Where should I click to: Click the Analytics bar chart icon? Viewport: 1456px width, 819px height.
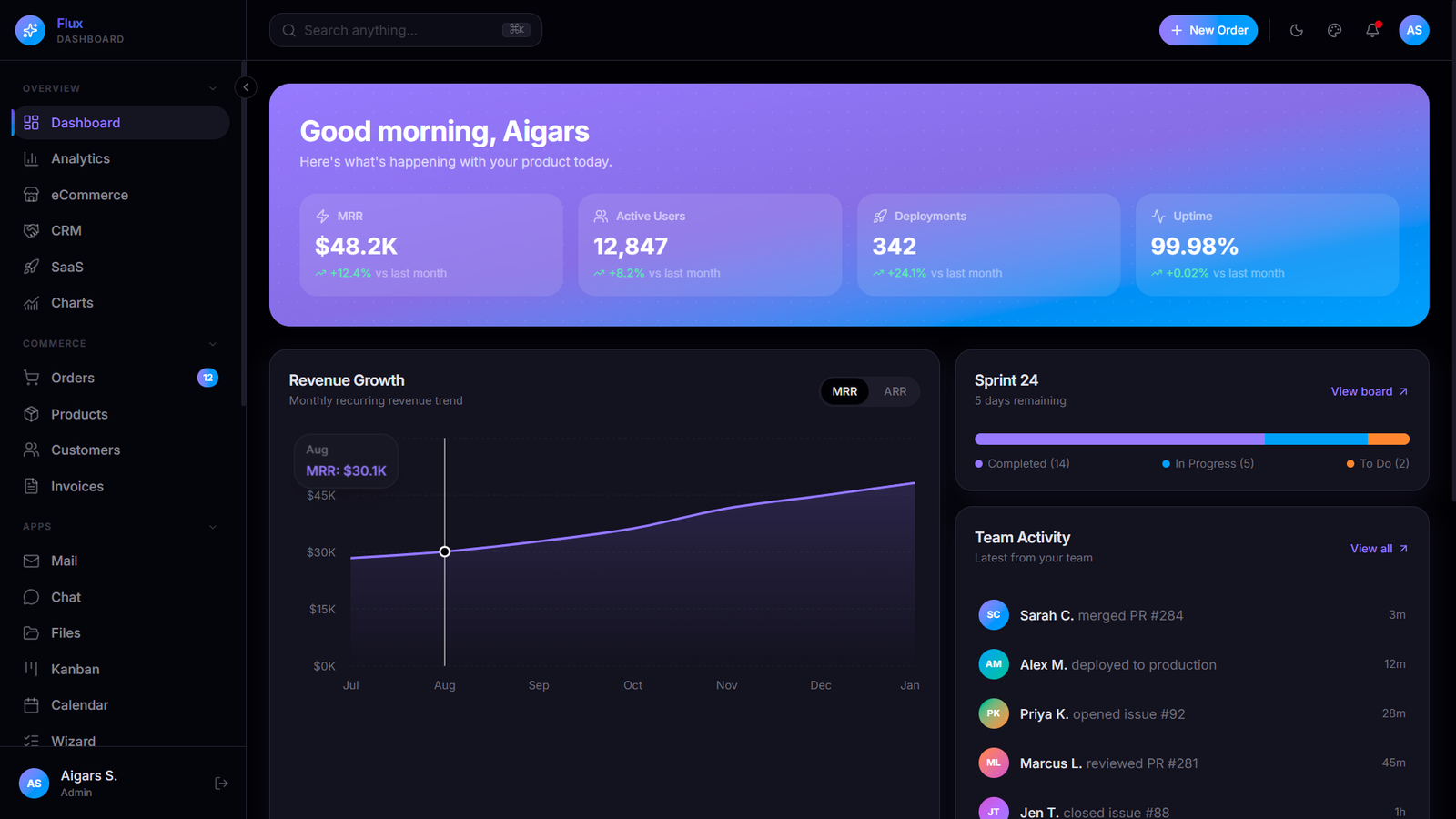pyautogui.click(x=31, y=158)
